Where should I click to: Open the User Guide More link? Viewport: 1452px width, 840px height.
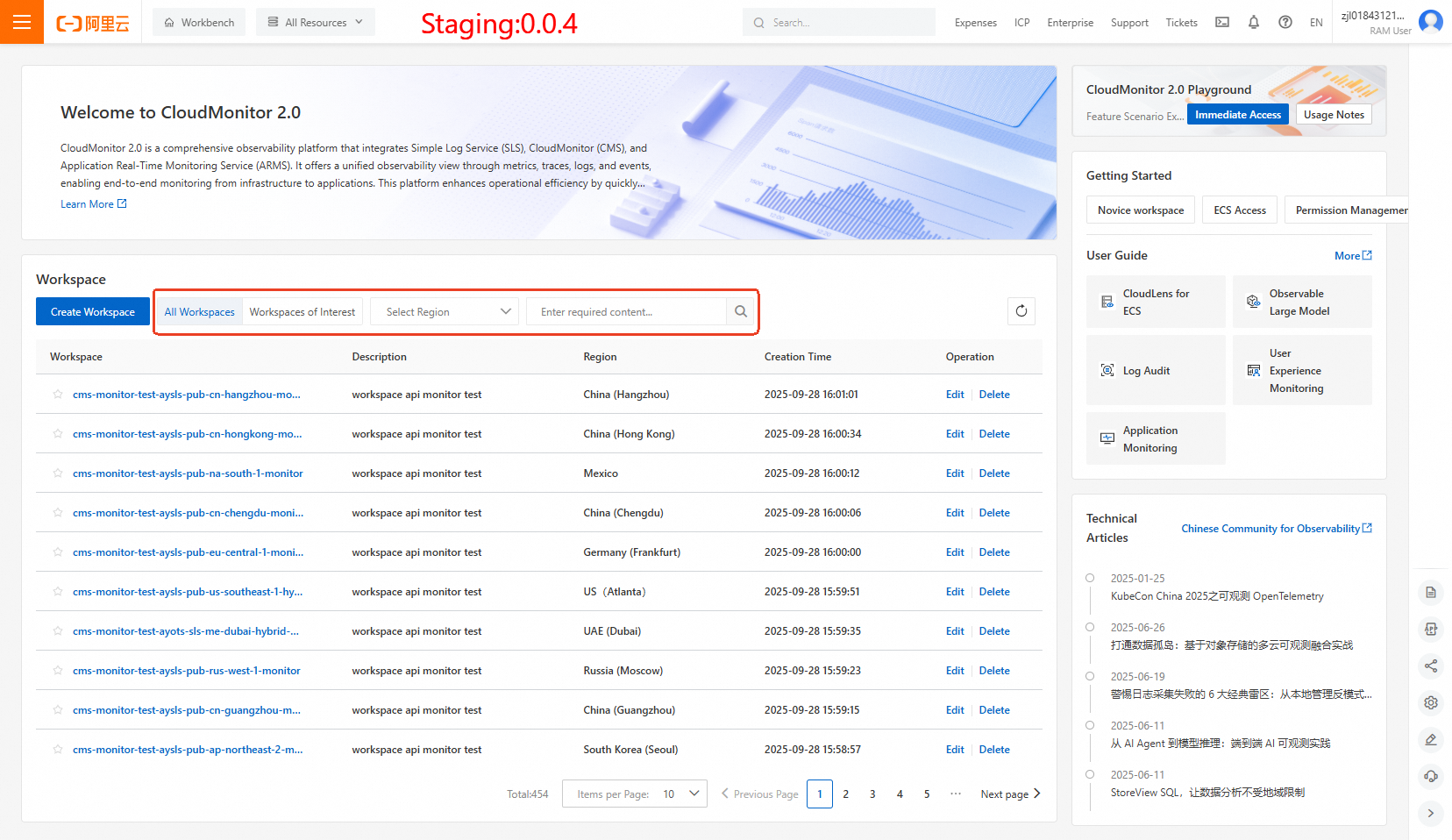(1353, 255)
